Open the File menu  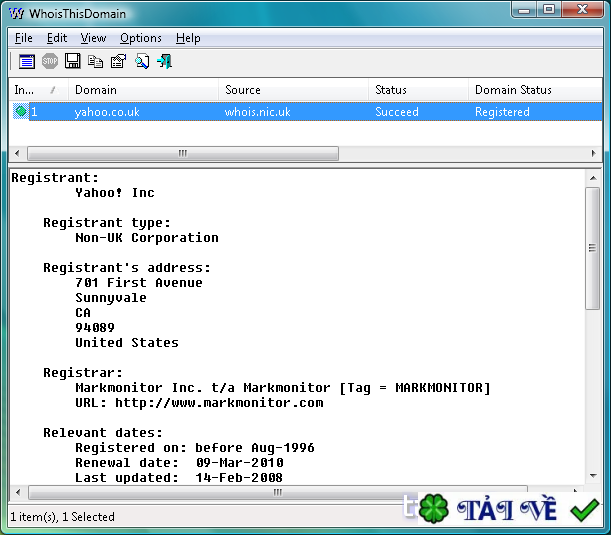(x=24, y=38)
